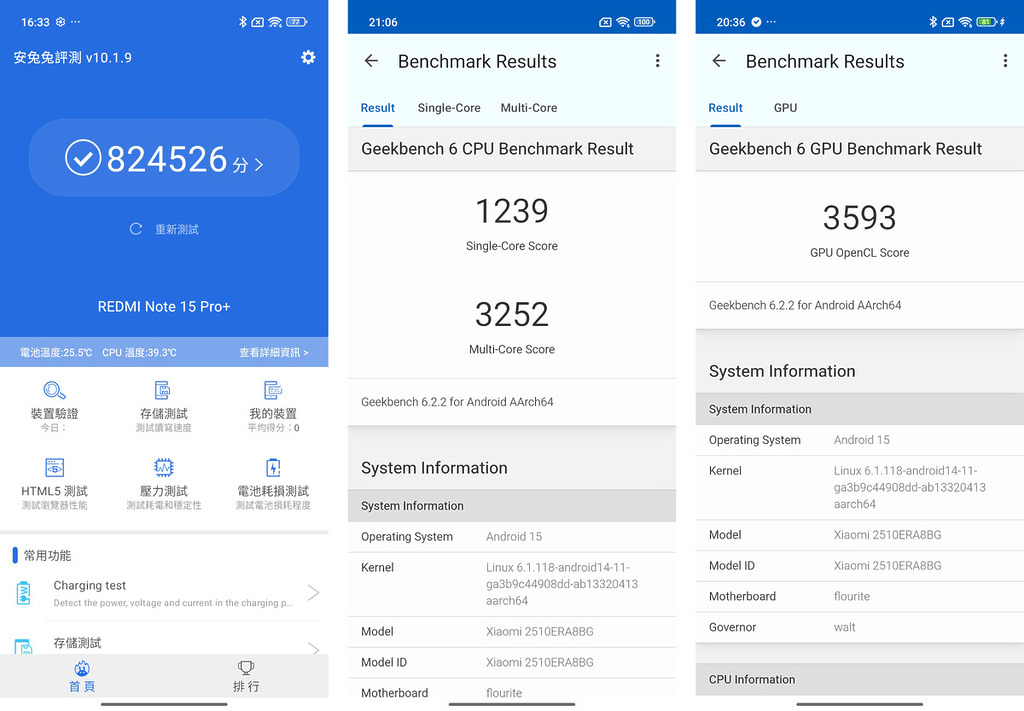This screenshot has height=711, width=1024.
Task: Expand Charging test via its right chevron
Action: (313, 592)
